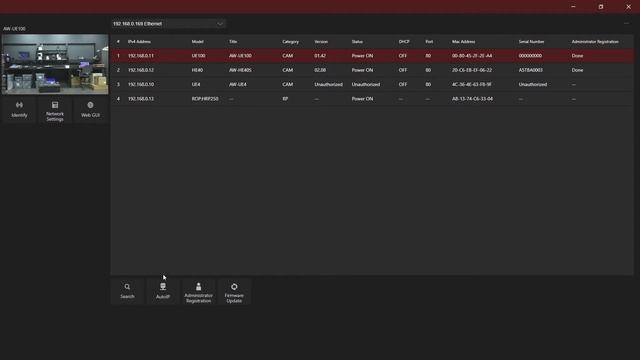Sort by the IPv4 Address column header

click(x=139, y=42)
